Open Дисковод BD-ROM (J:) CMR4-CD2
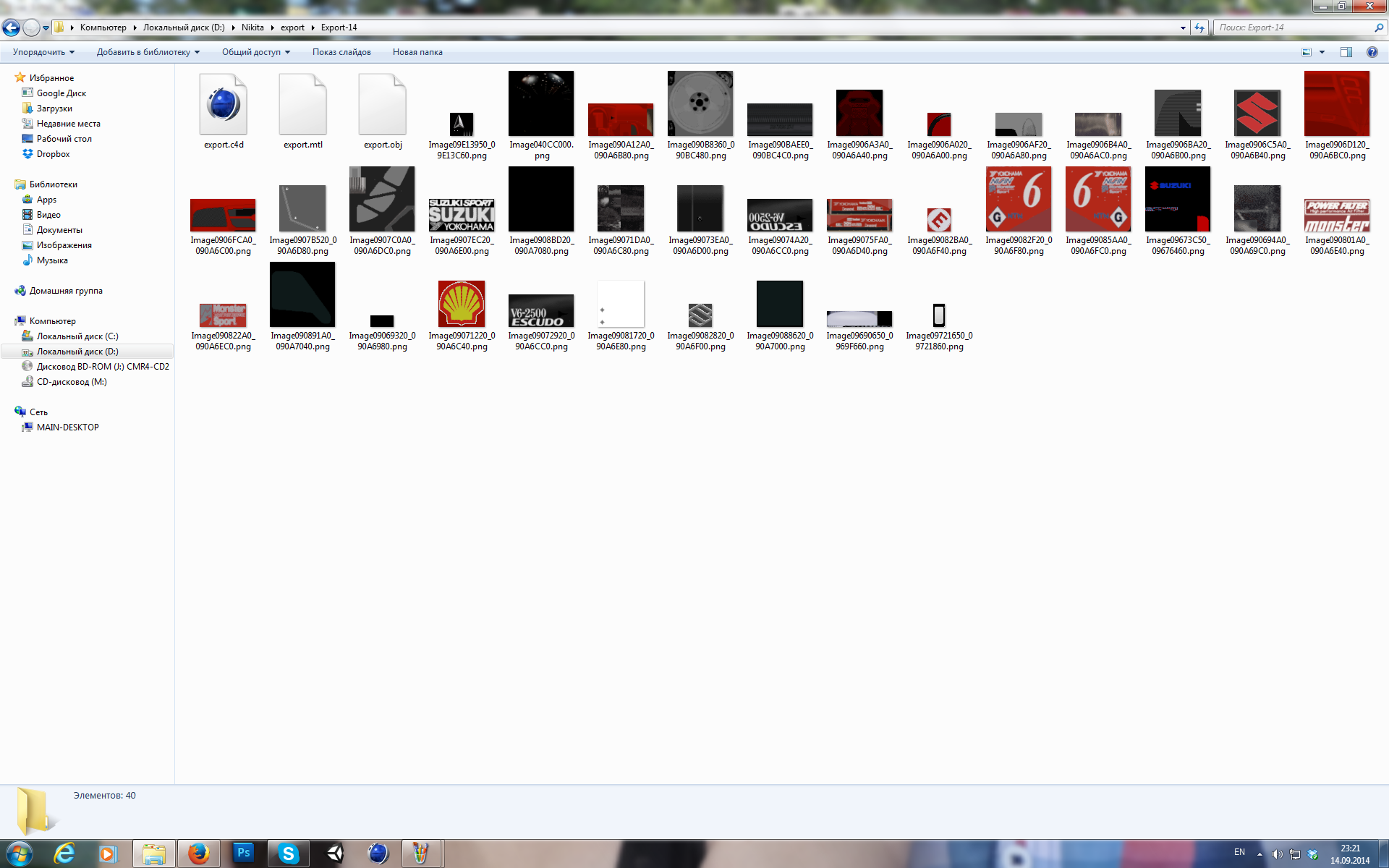The width and height of the screenshot is (1389, 868). coord(103,367)
